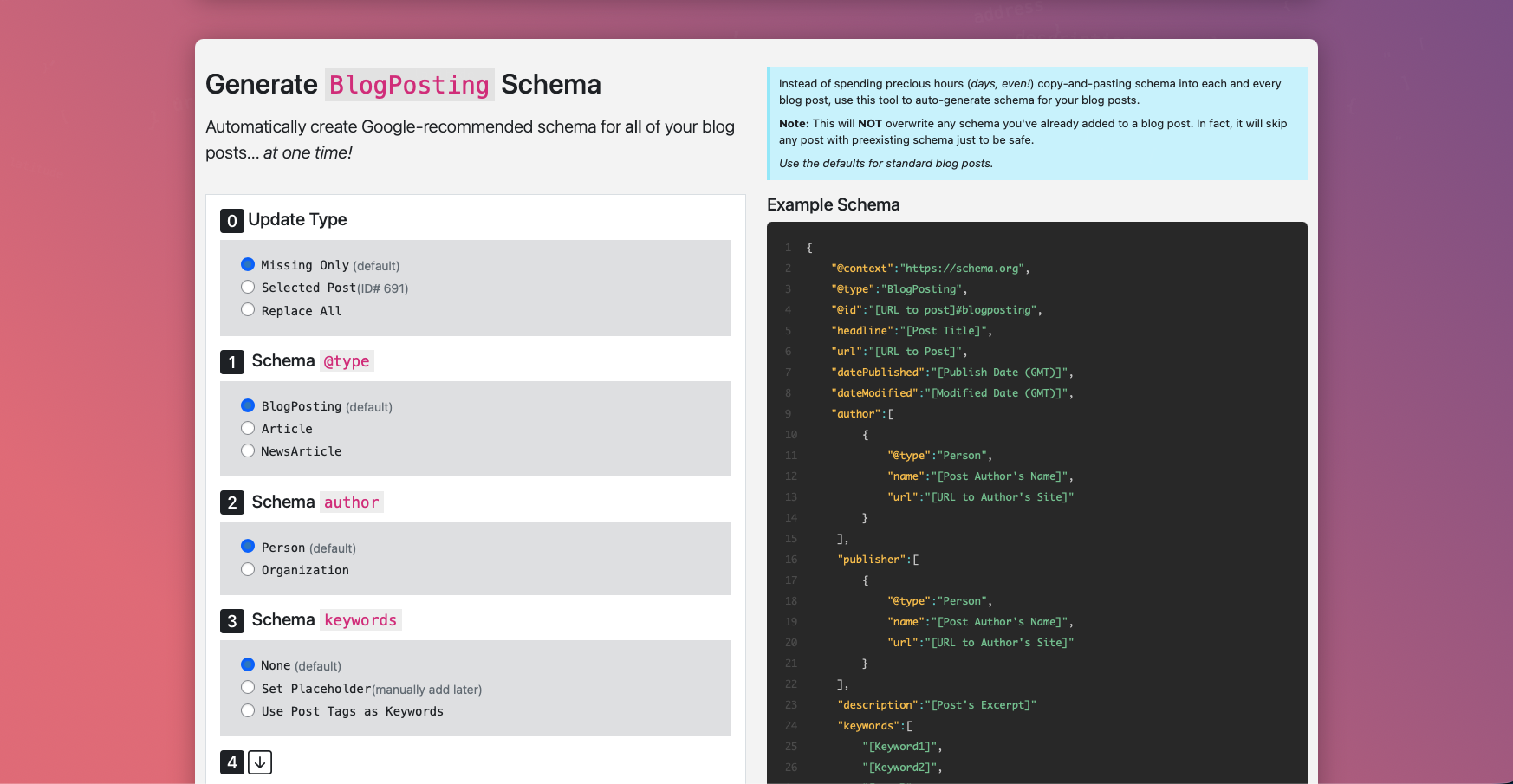Click the down arrow icon beside step 4
1513x784 pixels.
[x=260, y=762]
